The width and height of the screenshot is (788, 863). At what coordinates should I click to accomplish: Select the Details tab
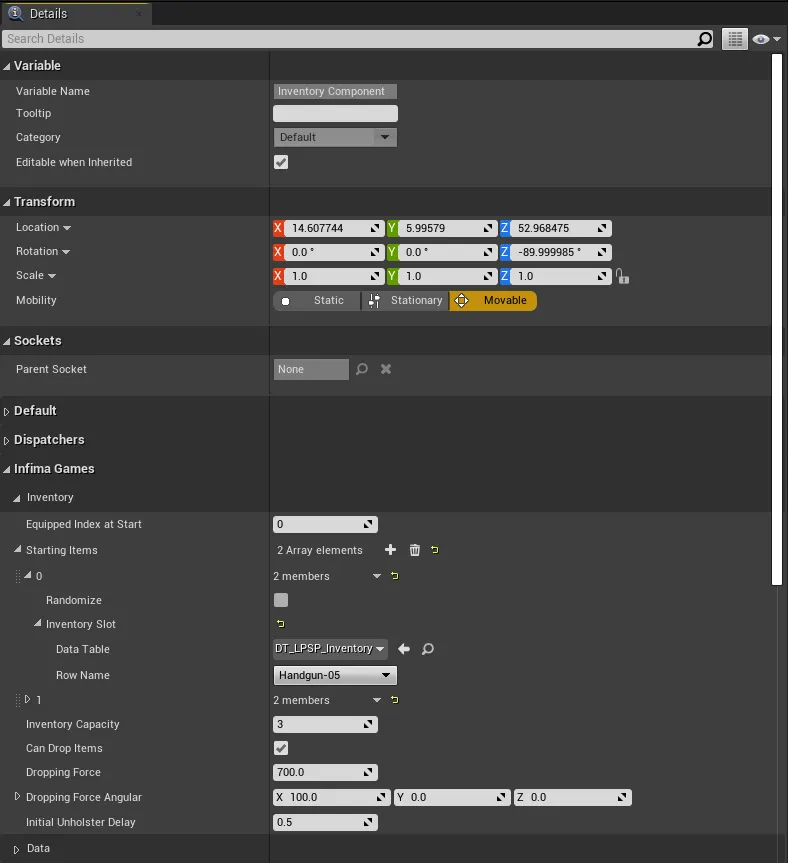tap(48, 14)
